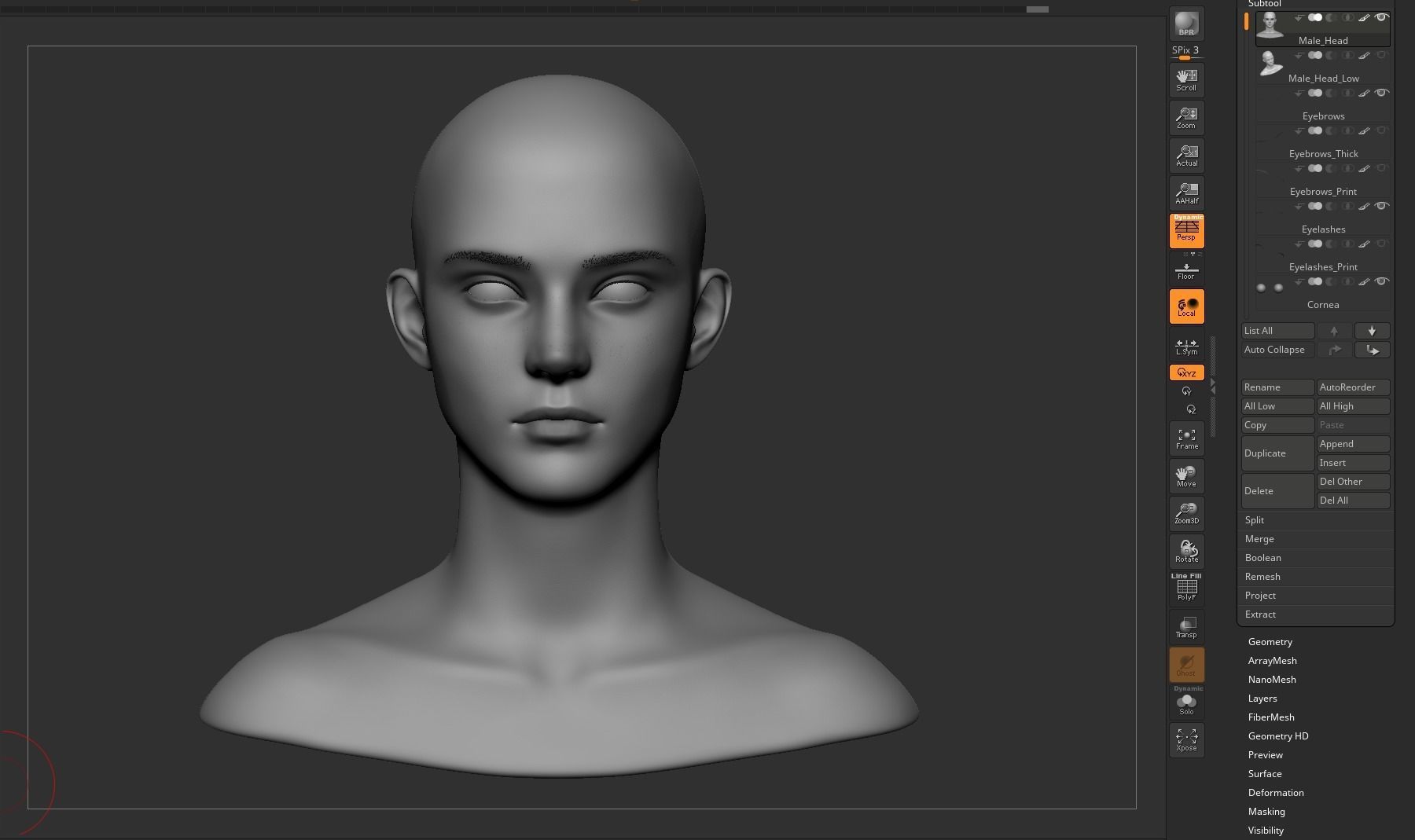
Task: Set all subtools to All High
Action: [x=1353, y=406]
